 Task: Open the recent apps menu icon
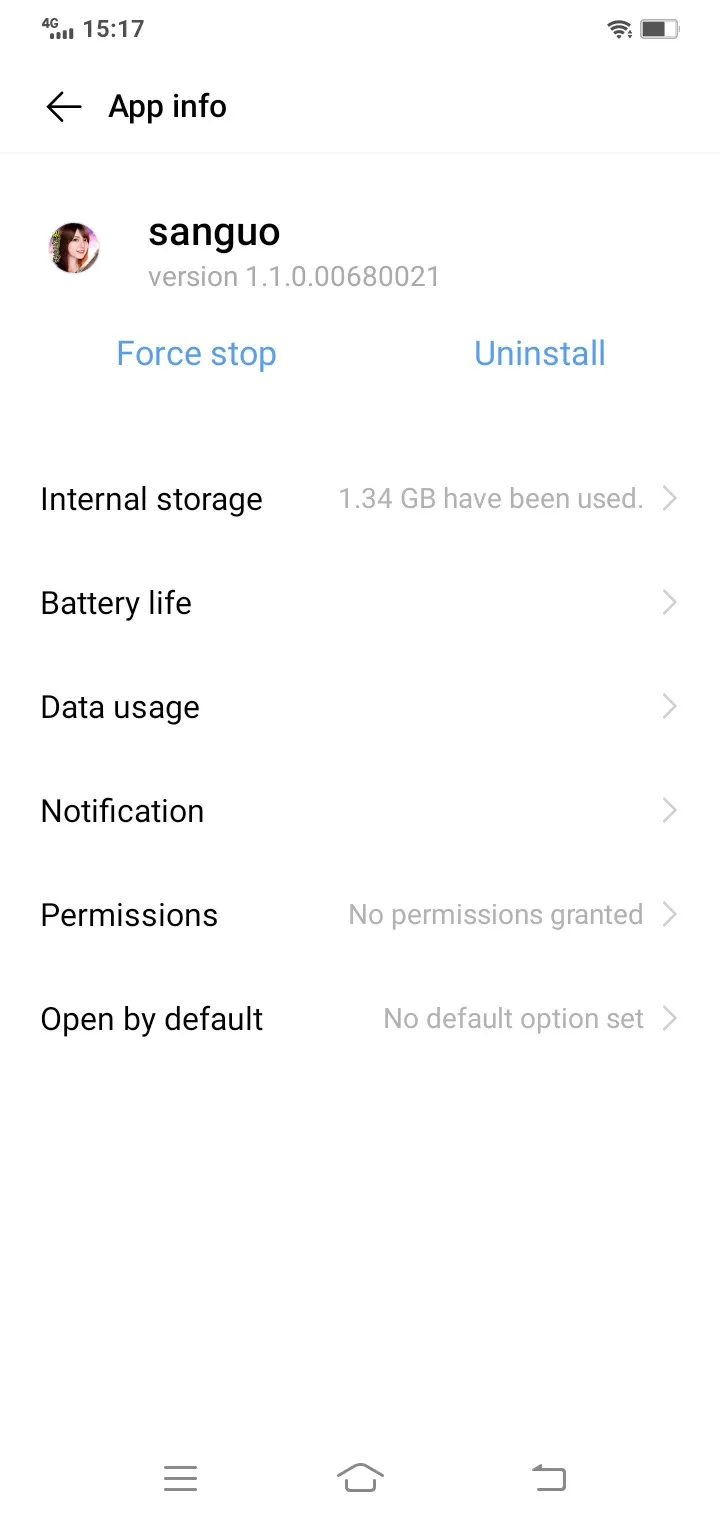[180, 1477]
